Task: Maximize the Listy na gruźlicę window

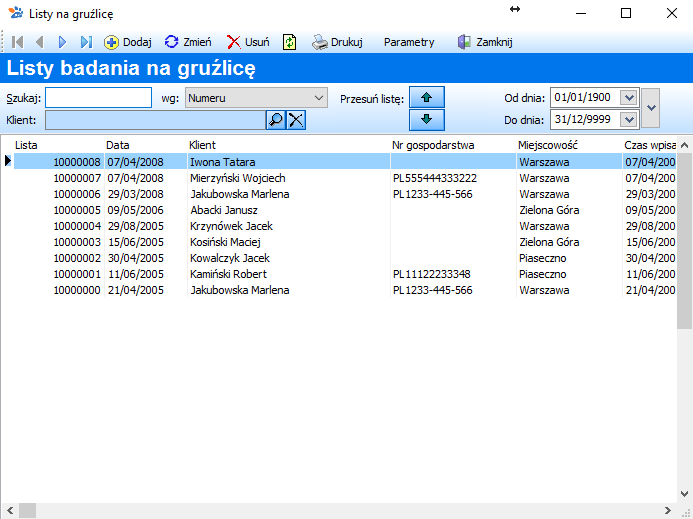Action: point(626,13)
